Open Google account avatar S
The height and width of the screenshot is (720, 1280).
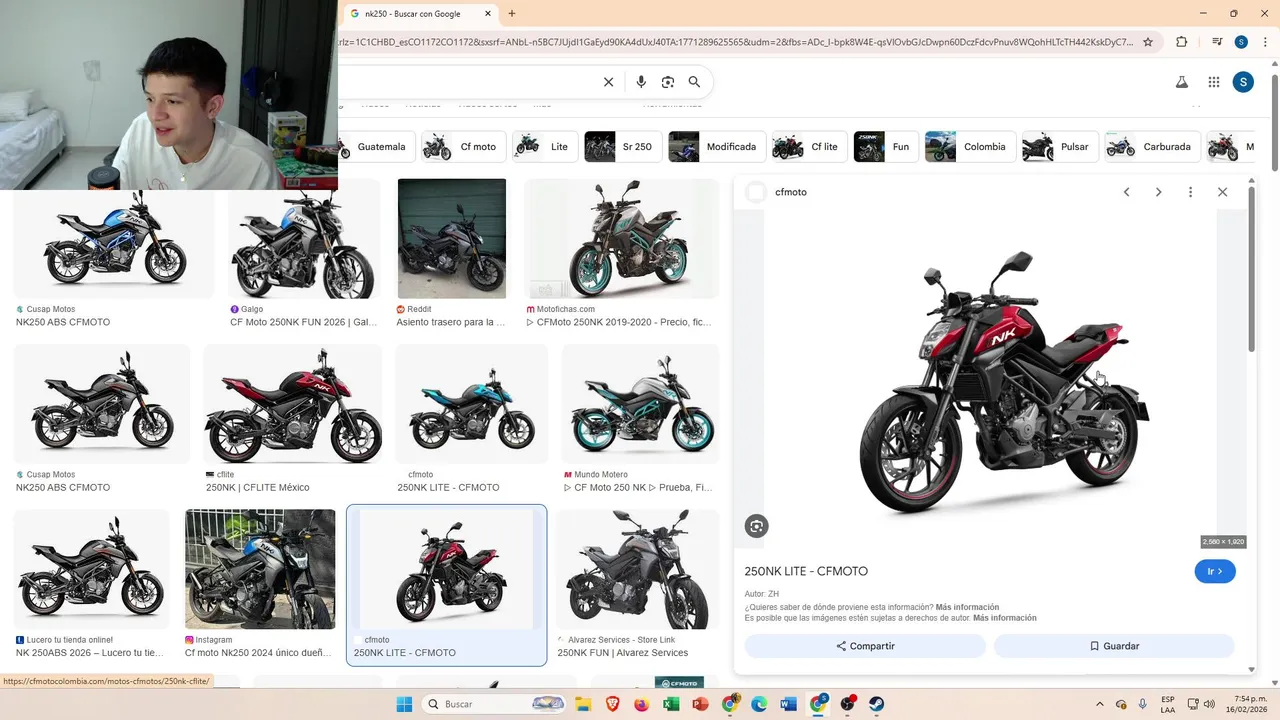point(1243,82)
